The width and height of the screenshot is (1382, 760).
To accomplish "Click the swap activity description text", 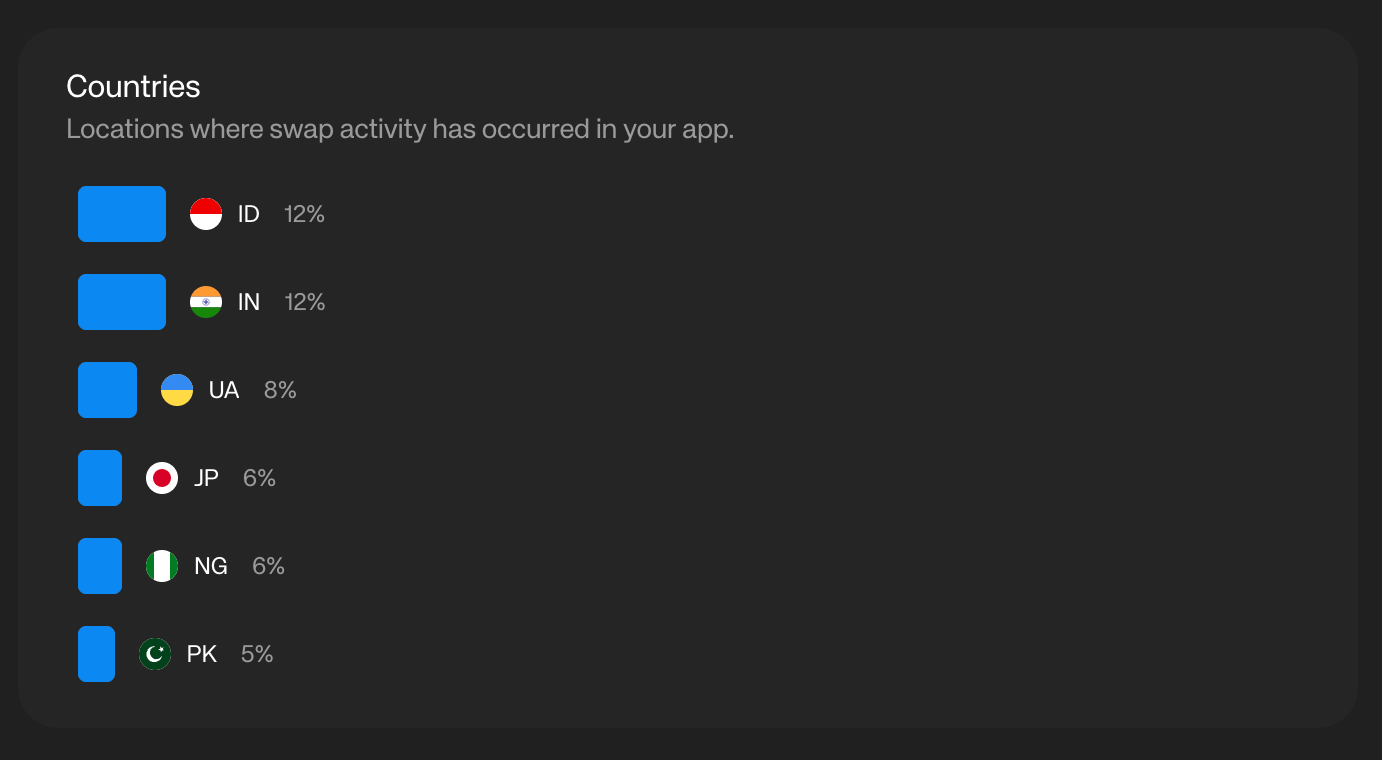I will [x=400, y=129].
